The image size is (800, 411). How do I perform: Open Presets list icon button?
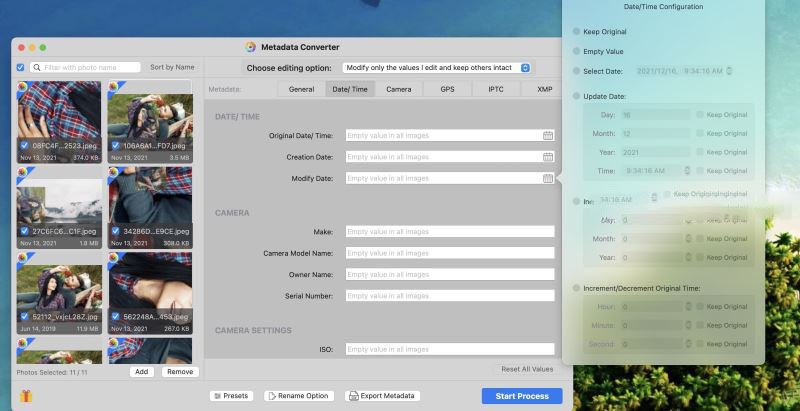217,396
